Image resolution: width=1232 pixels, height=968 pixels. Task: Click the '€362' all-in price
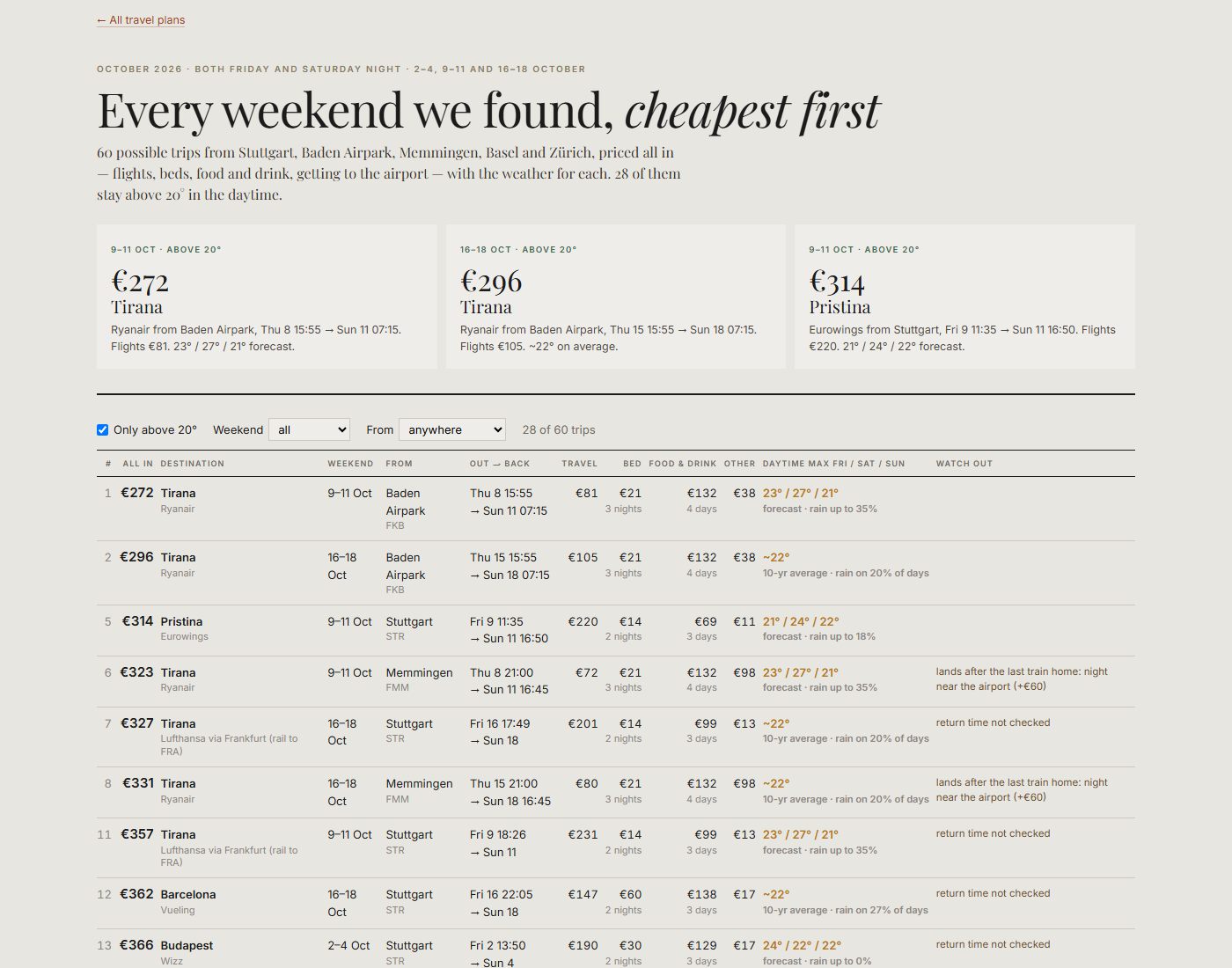[136, 894]
